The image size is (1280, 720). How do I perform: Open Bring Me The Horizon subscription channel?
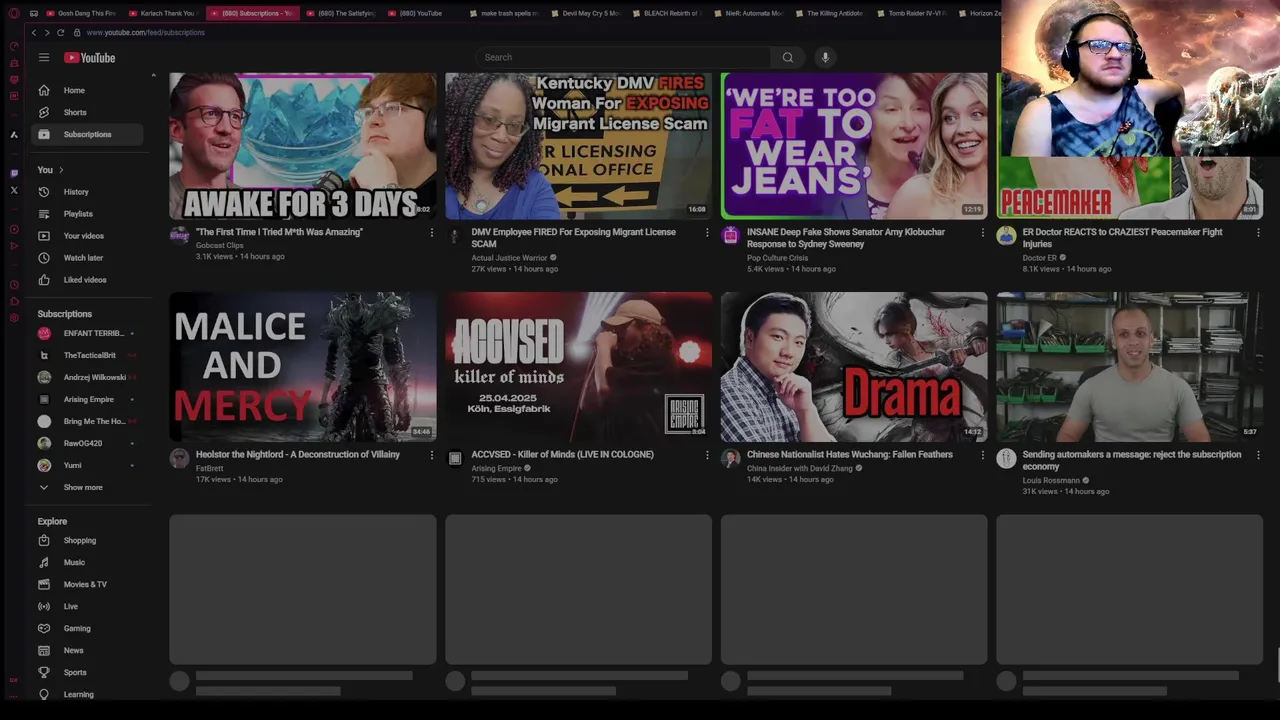pos(88,422)
